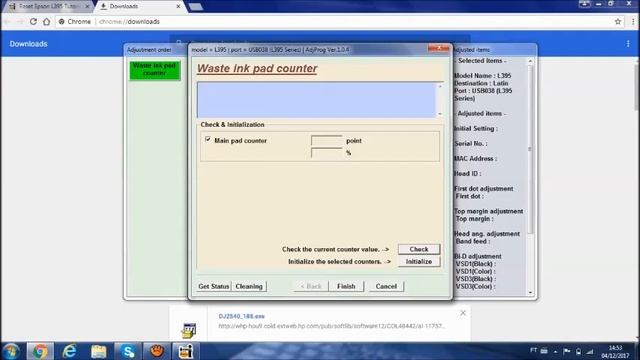Remove DJ2540_188.exe entry with X icon
The height and width of the screenshot is (360, 640).
pos(463,313)
